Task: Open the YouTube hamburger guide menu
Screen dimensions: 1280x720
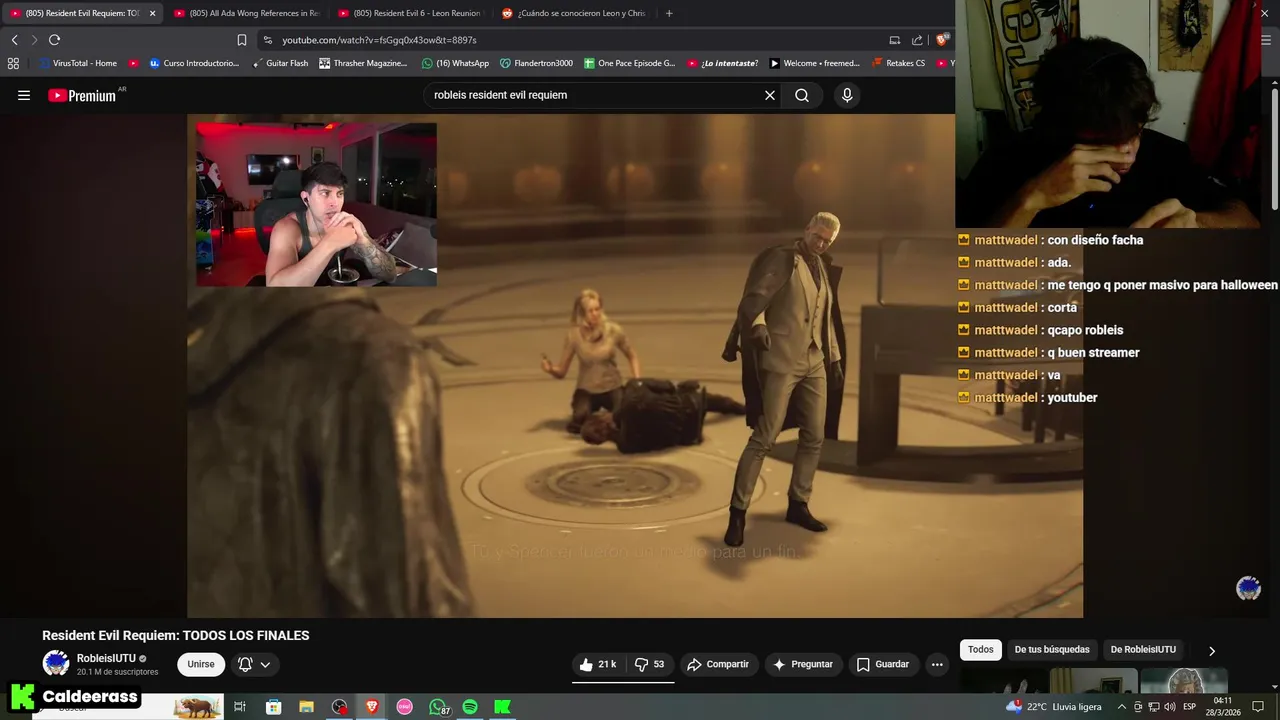Action: point(24,95)
